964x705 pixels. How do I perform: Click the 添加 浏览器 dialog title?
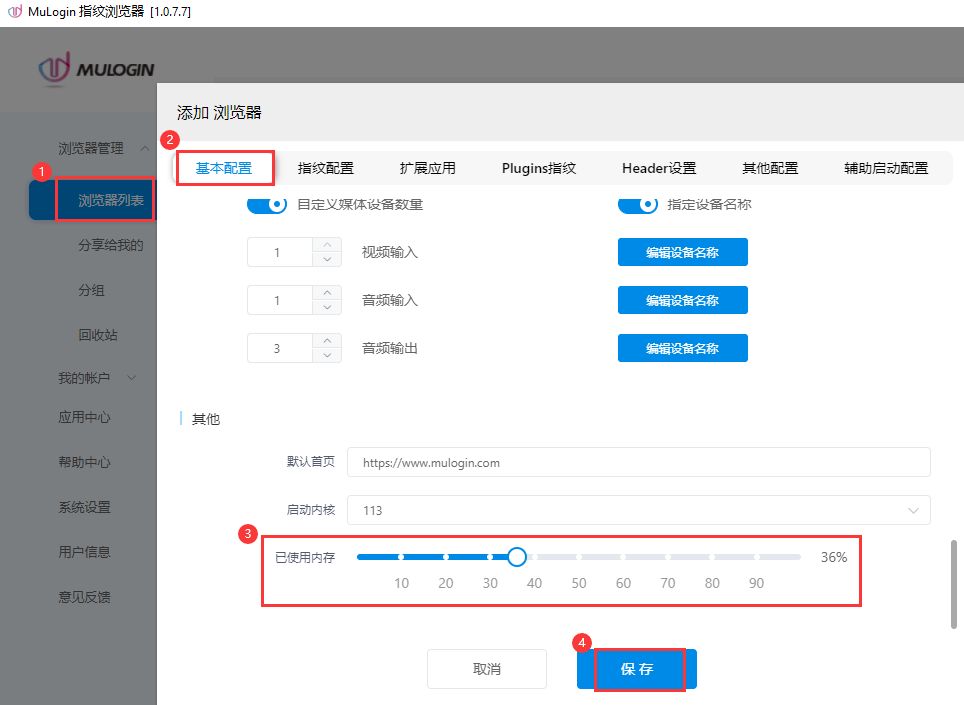point(219,112)
